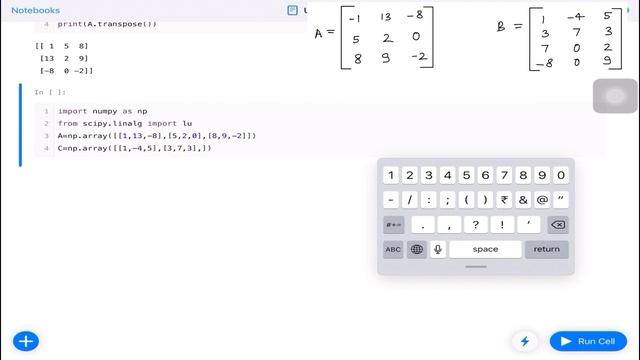Tap the return key
640x360 pixels.
(547, 249)
